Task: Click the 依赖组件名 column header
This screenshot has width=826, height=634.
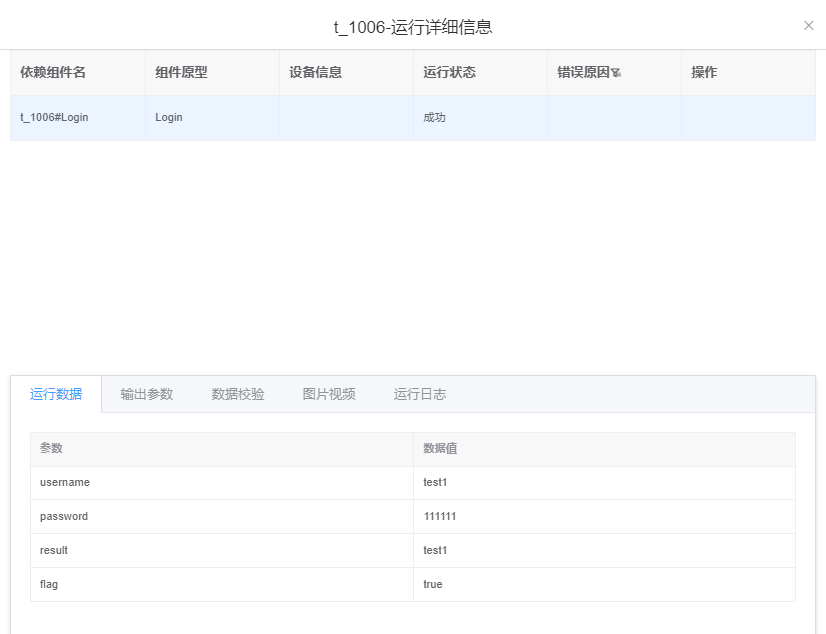Action: (53, 72)
